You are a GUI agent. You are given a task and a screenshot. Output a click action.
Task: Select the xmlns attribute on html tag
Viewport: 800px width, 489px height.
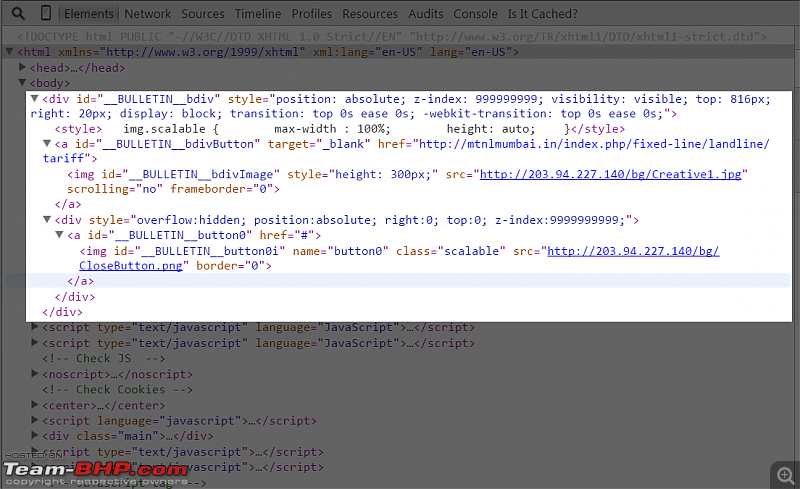182,52
